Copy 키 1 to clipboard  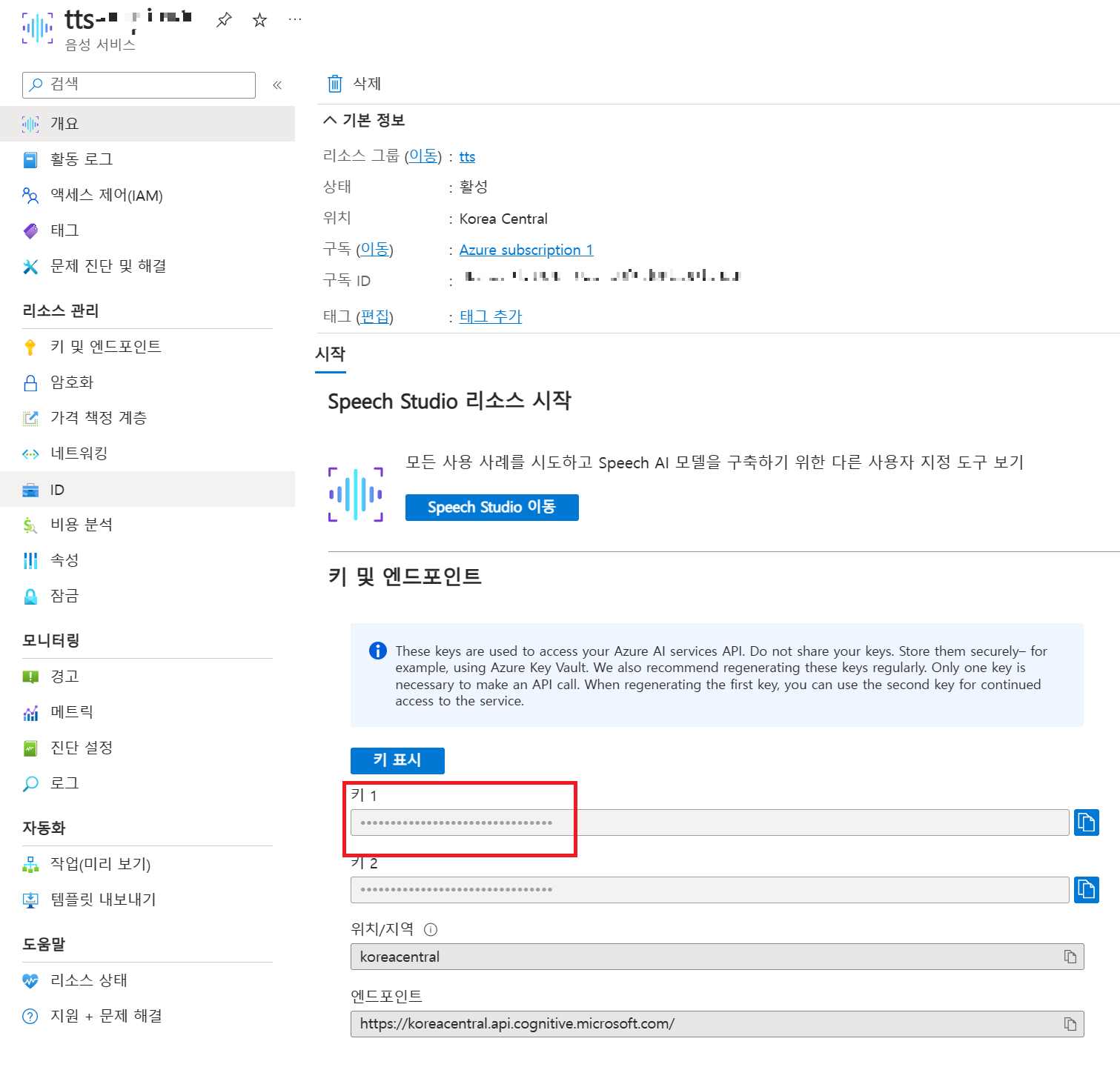coord(1087,823)
